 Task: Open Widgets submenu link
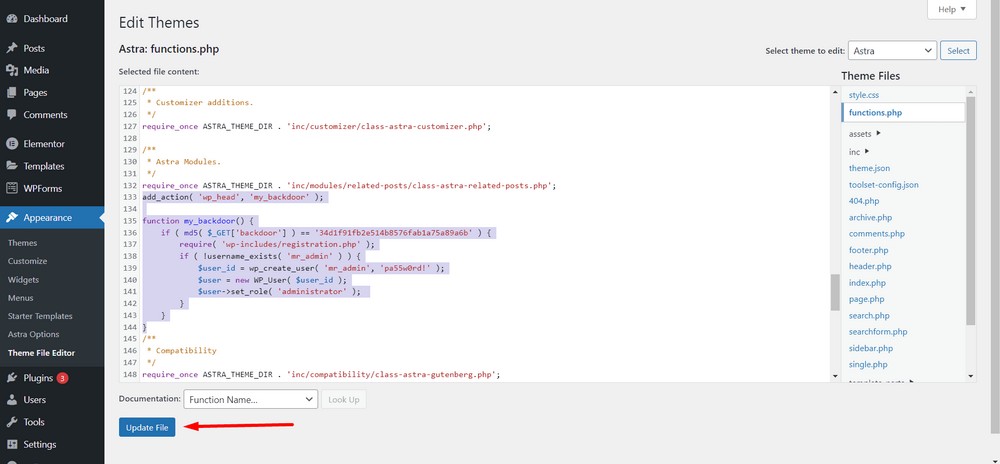pos(23,280)
